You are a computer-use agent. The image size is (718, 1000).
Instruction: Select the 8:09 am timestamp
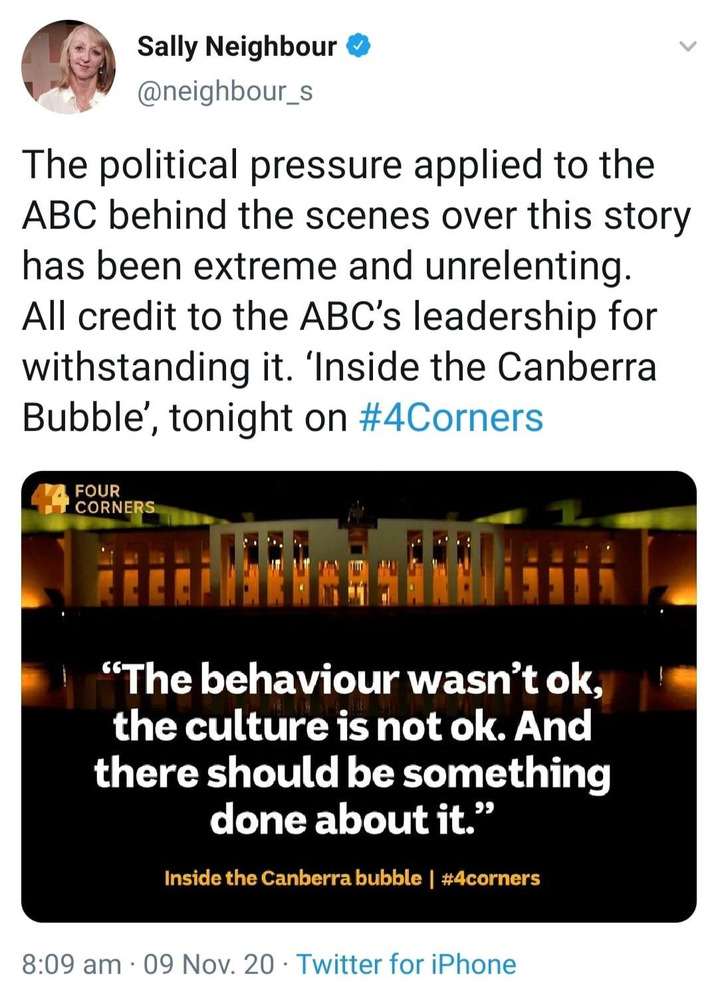71,964
